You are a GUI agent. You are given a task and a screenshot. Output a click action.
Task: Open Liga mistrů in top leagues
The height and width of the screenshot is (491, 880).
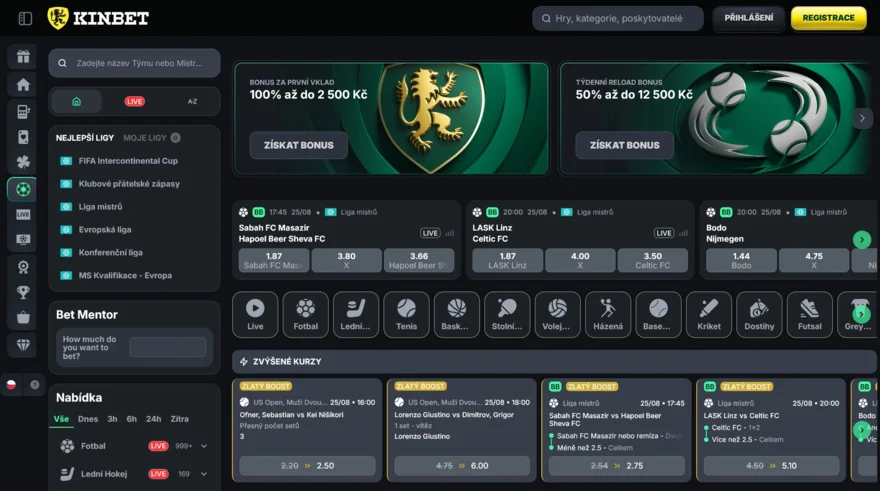coord(100,207)
